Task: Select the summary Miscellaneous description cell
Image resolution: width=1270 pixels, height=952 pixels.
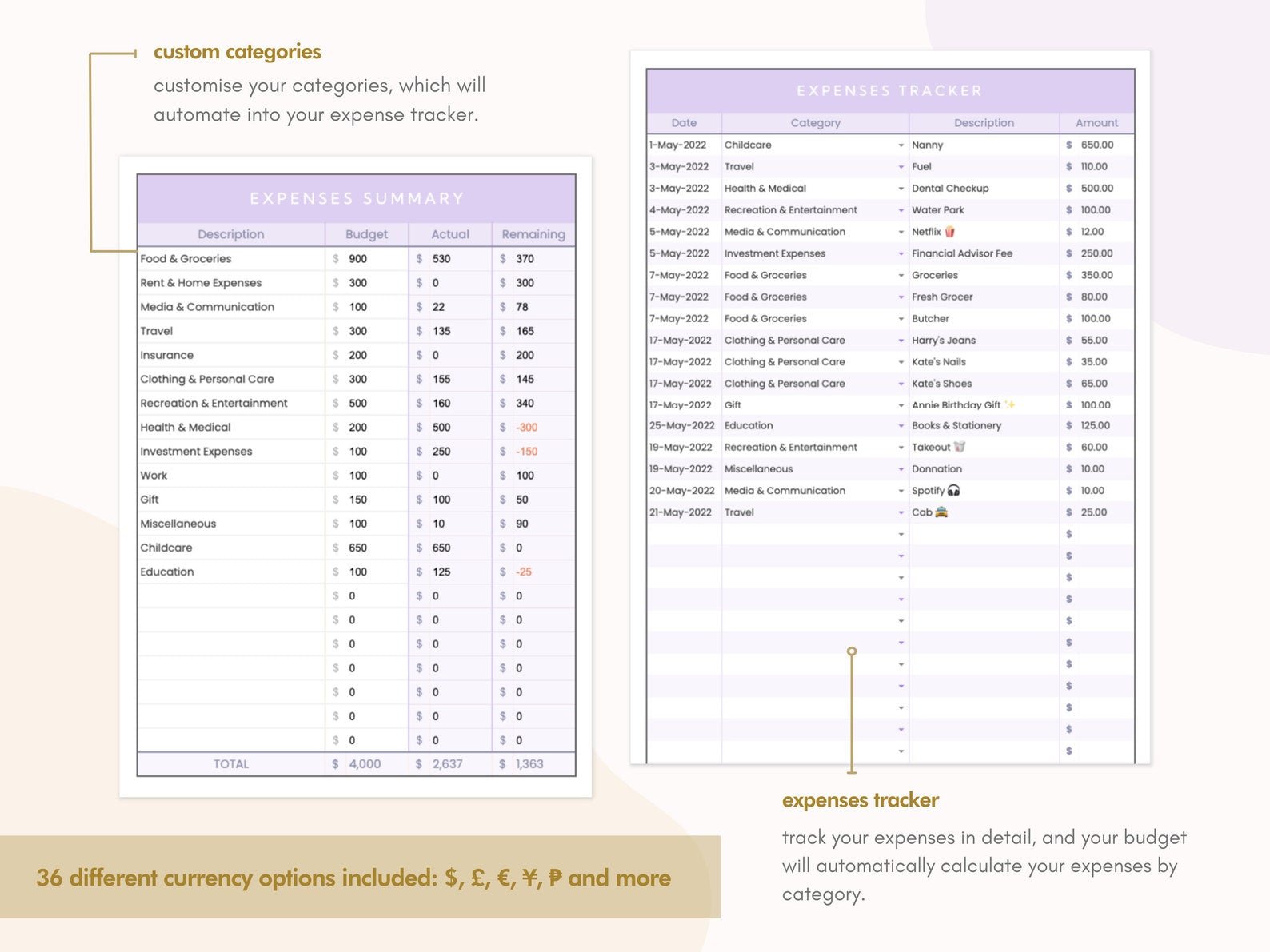Action: pos(231,524)
